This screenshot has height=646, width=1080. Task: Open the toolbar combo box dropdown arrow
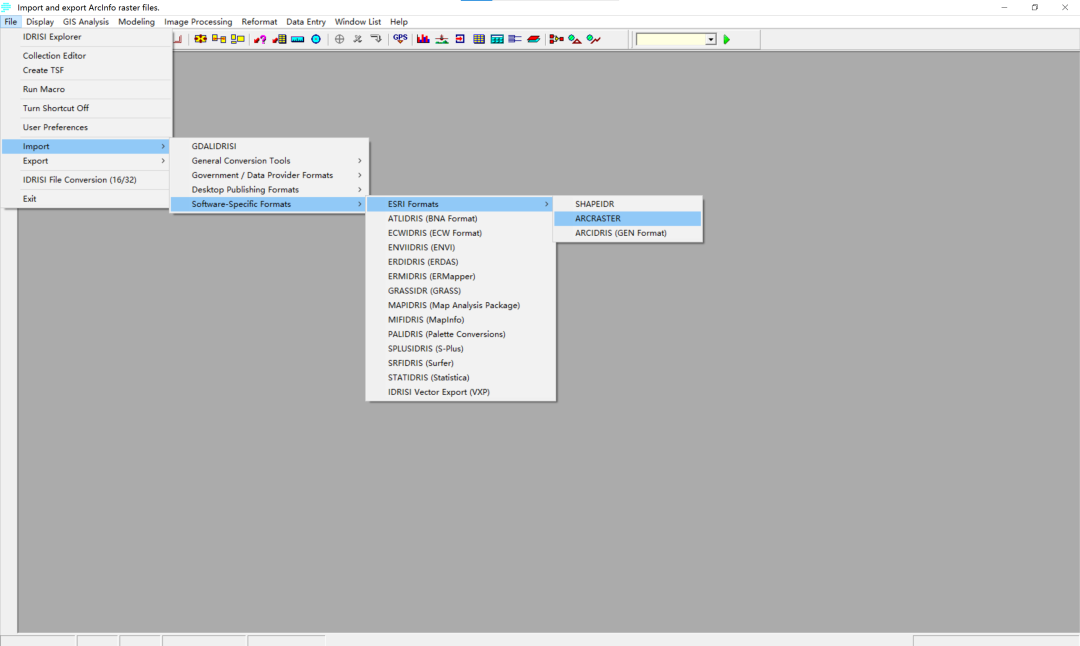pos(711,40)
